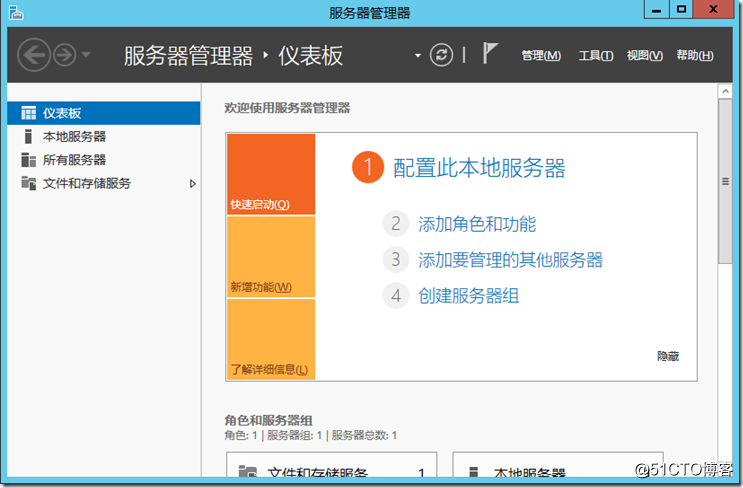Click the 添加角色和功能 link

[477, 224]
